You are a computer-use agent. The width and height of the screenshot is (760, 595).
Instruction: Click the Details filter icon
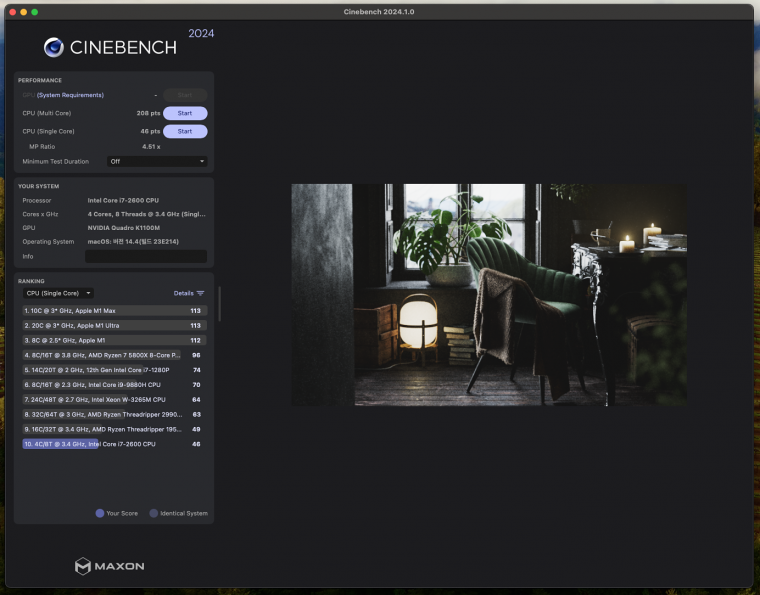201,293
